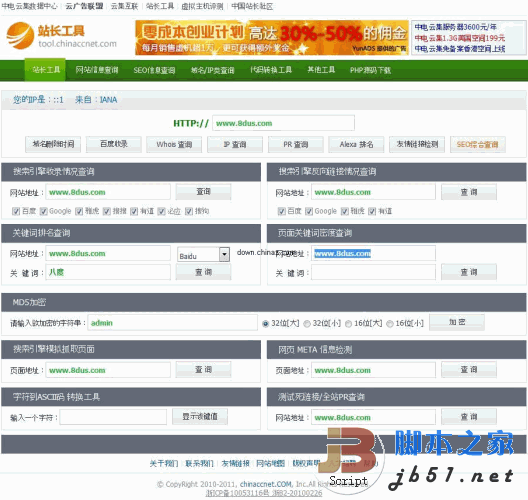Click 查询 button in 测试死链接/全站PR查询 section

click(x=469, y=417)
